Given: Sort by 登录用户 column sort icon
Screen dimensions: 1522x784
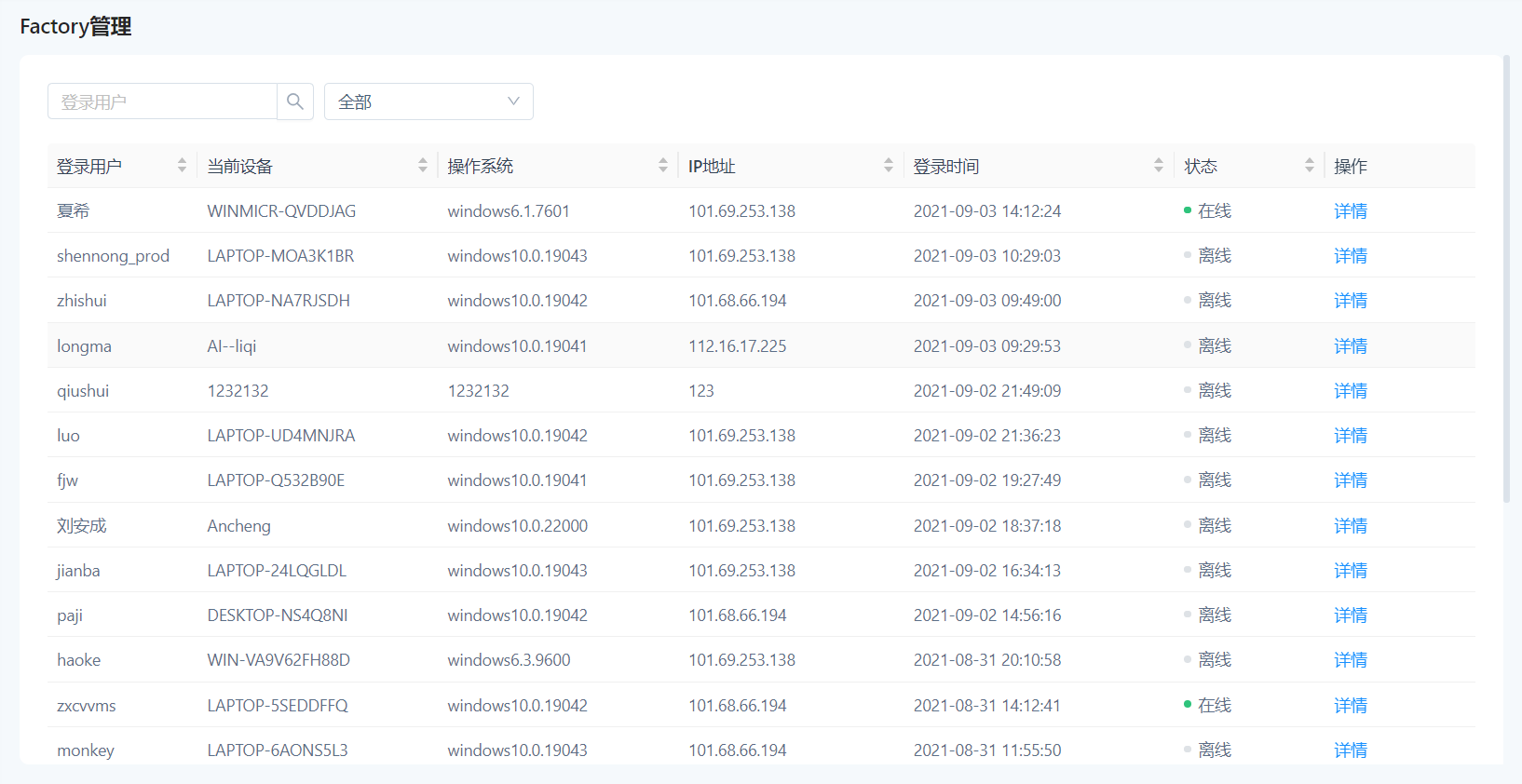Looking at the screenshot, I should pyautogui.click(x=182, y=166).
